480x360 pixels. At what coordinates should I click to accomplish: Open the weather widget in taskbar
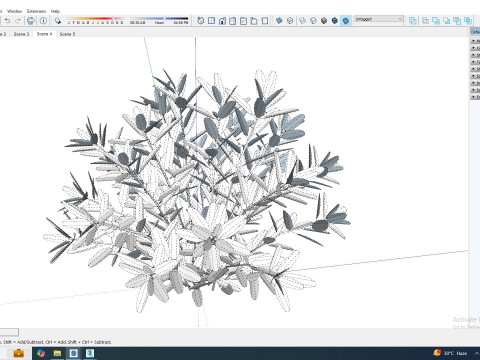[450, 353]
